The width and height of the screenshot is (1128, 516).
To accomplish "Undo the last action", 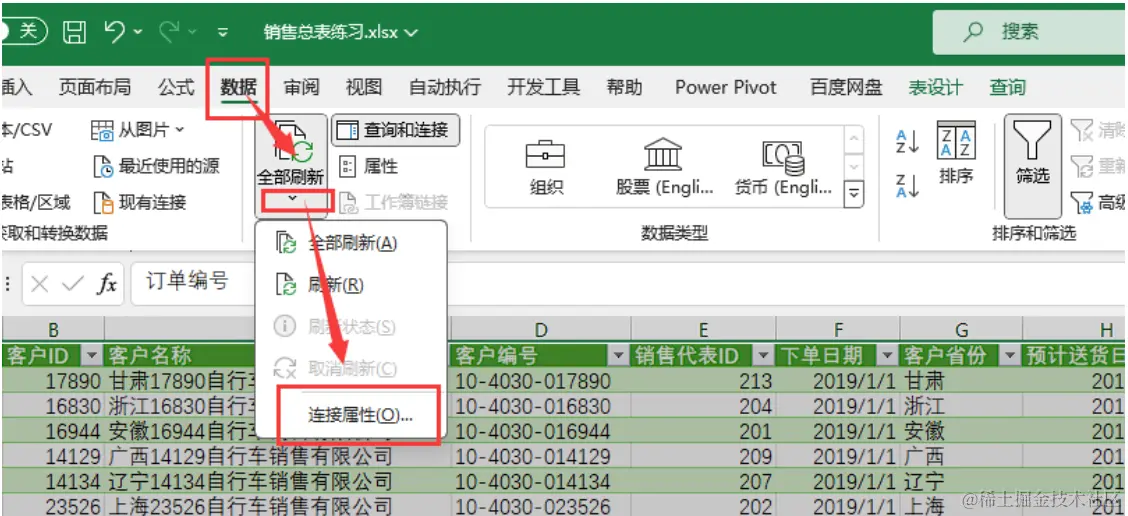I will pos(115,32).
